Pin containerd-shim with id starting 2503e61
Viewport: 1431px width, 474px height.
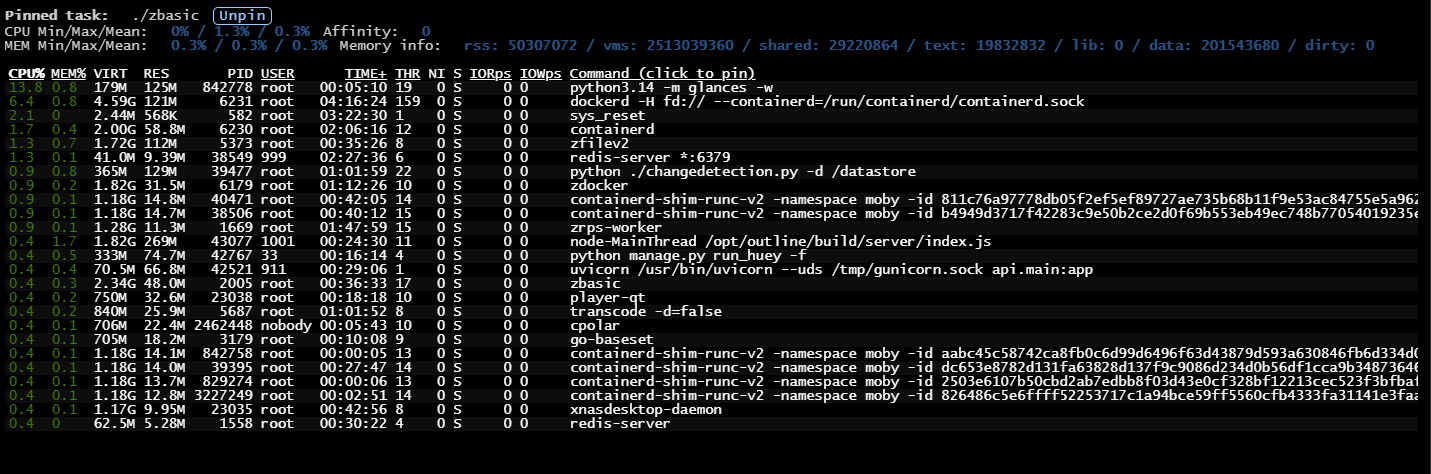pyautogui.click(x=994, y=381)
